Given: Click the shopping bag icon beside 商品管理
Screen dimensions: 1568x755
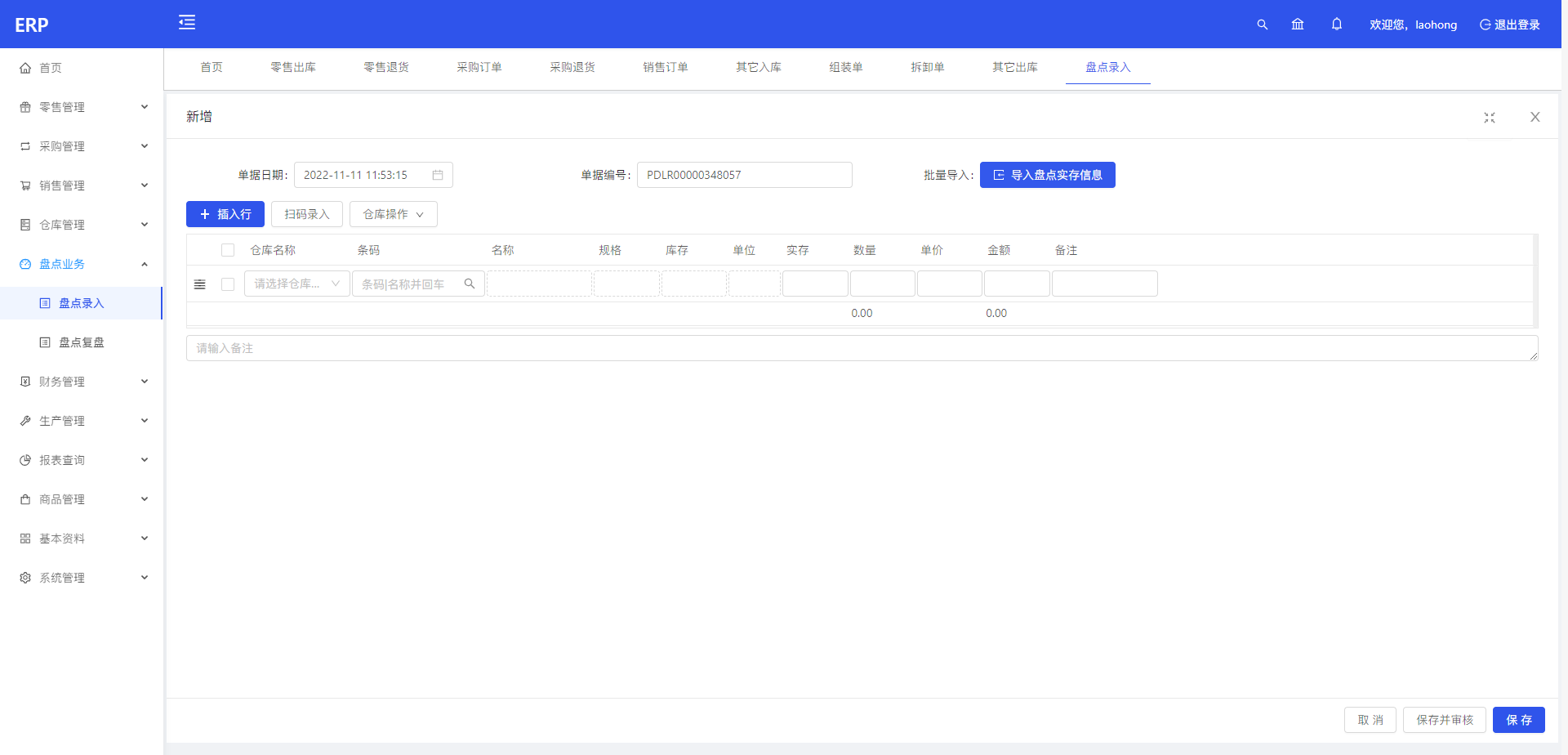Looking at the screenshot, I should tap(25, 499).
